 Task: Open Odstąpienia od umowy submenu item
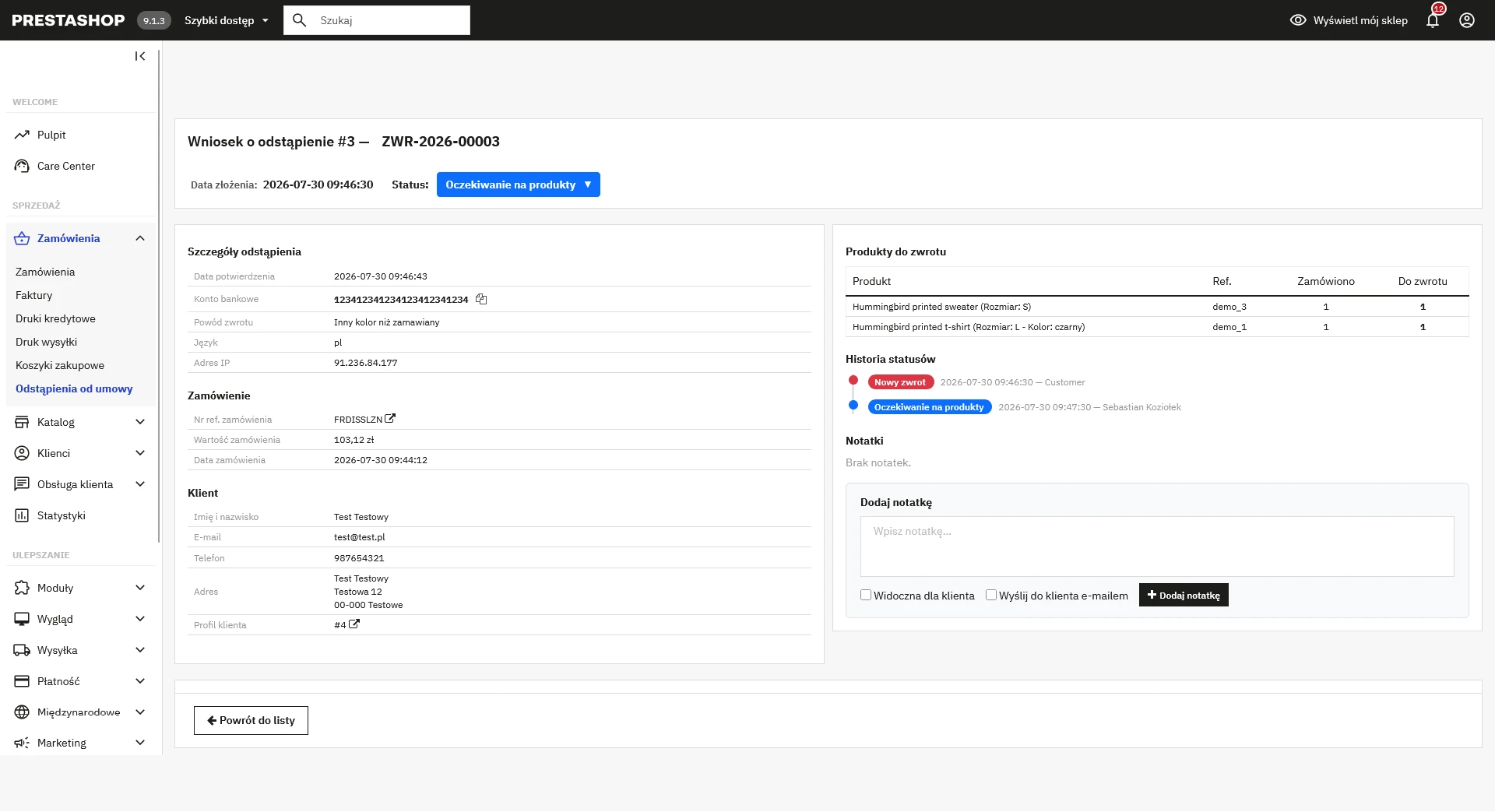click(74, 388)
